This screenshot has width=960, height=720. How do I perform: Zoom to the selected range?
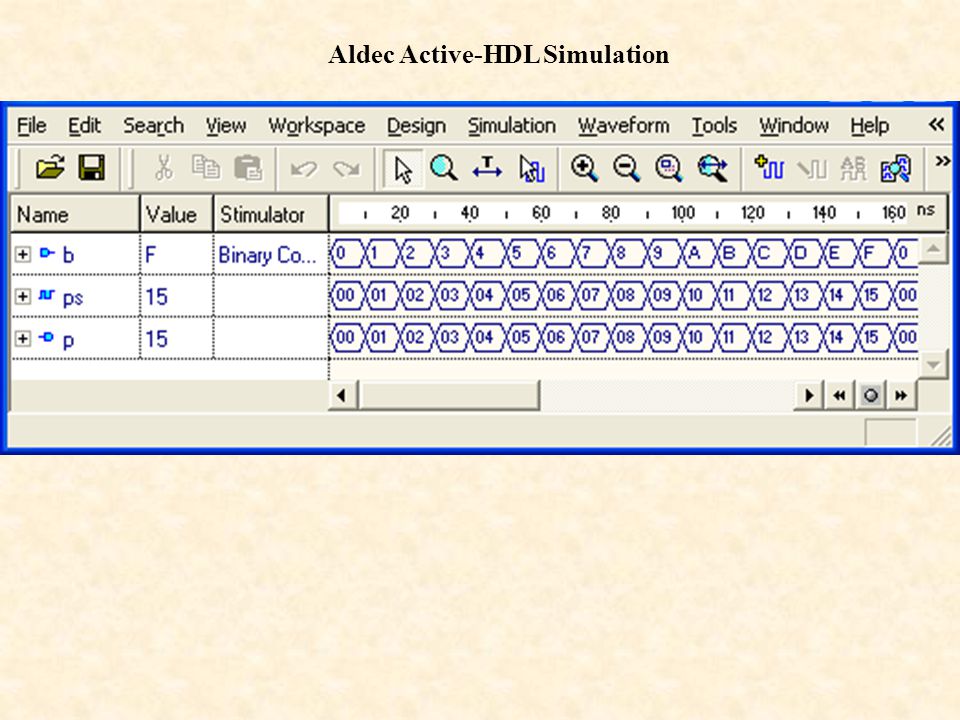click(x=669, y=168)
